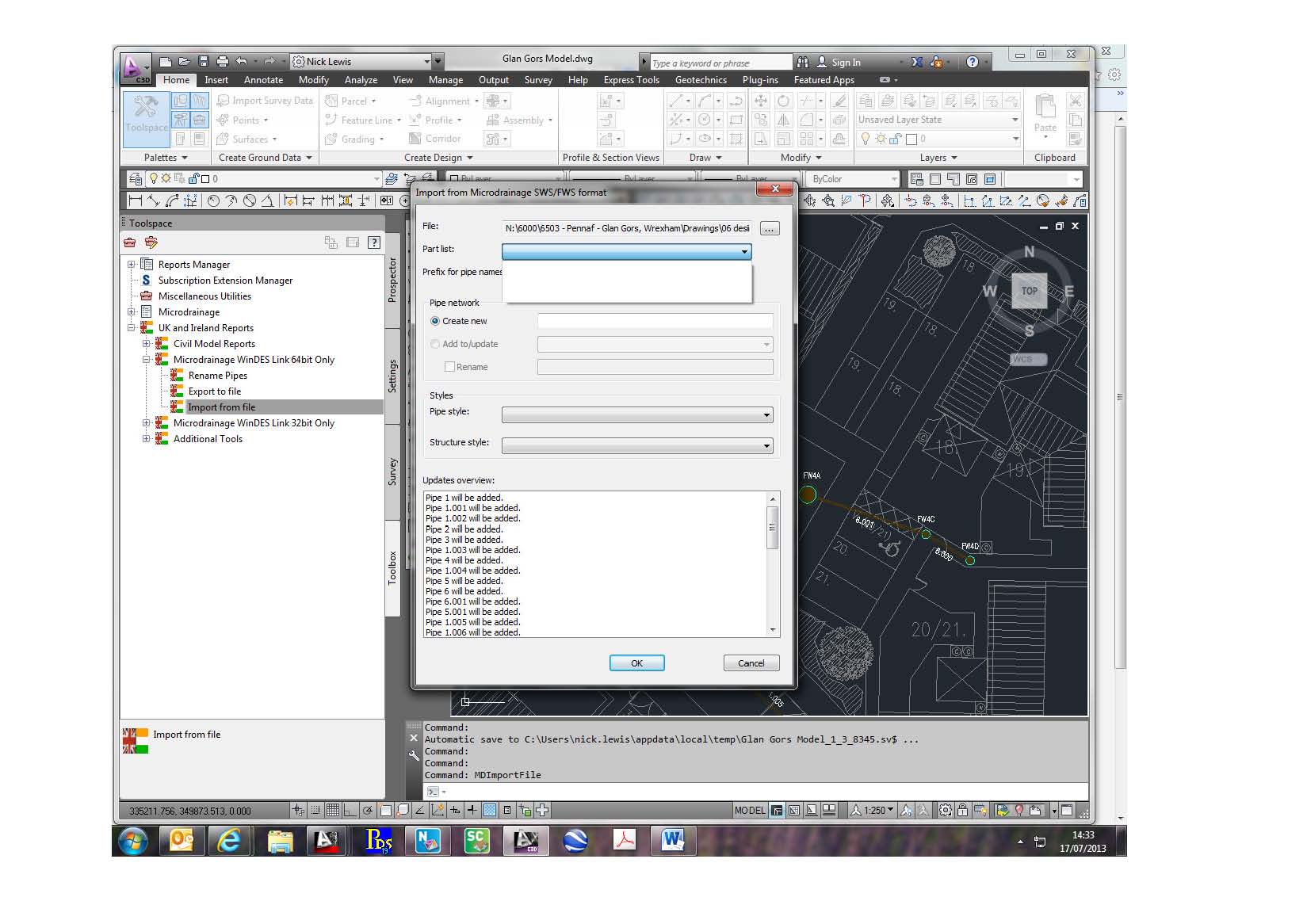Toggle Grid Display in the status bar
This screenshot has height=924, width=1307.
click(333, 811)
